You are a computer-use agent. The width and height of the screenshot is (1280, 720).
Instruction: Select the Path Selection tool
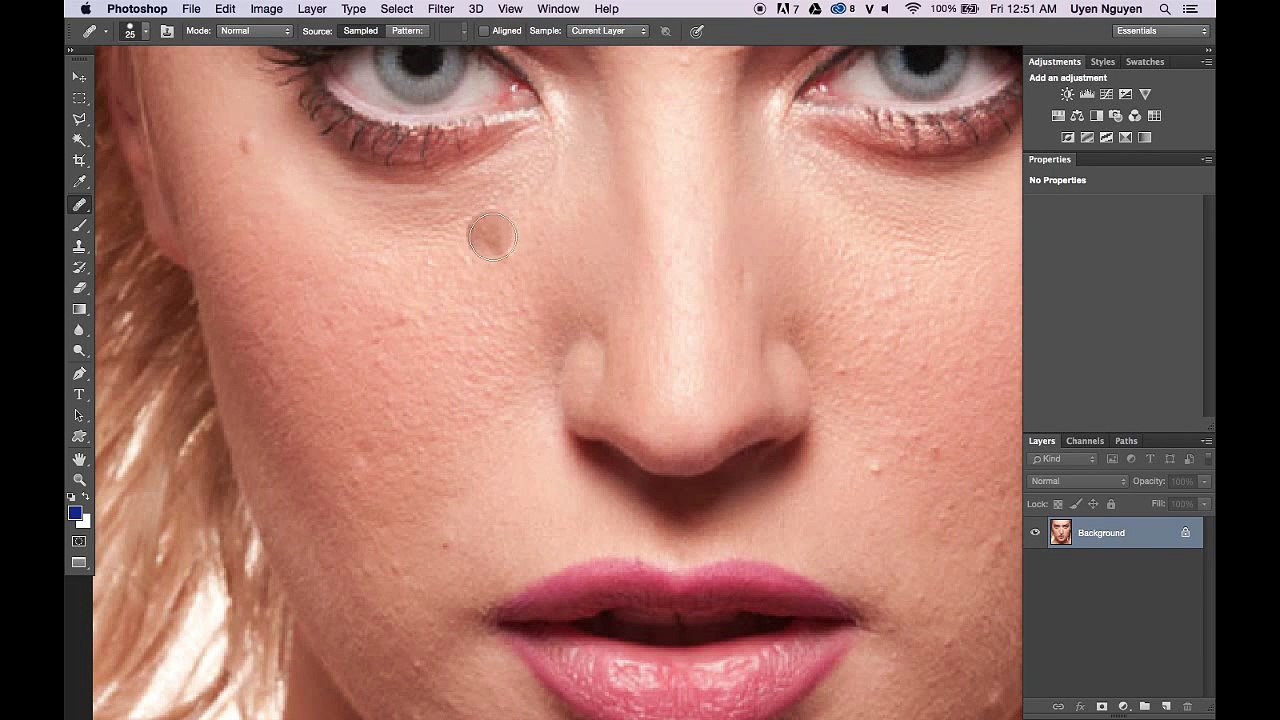[79, 415]
